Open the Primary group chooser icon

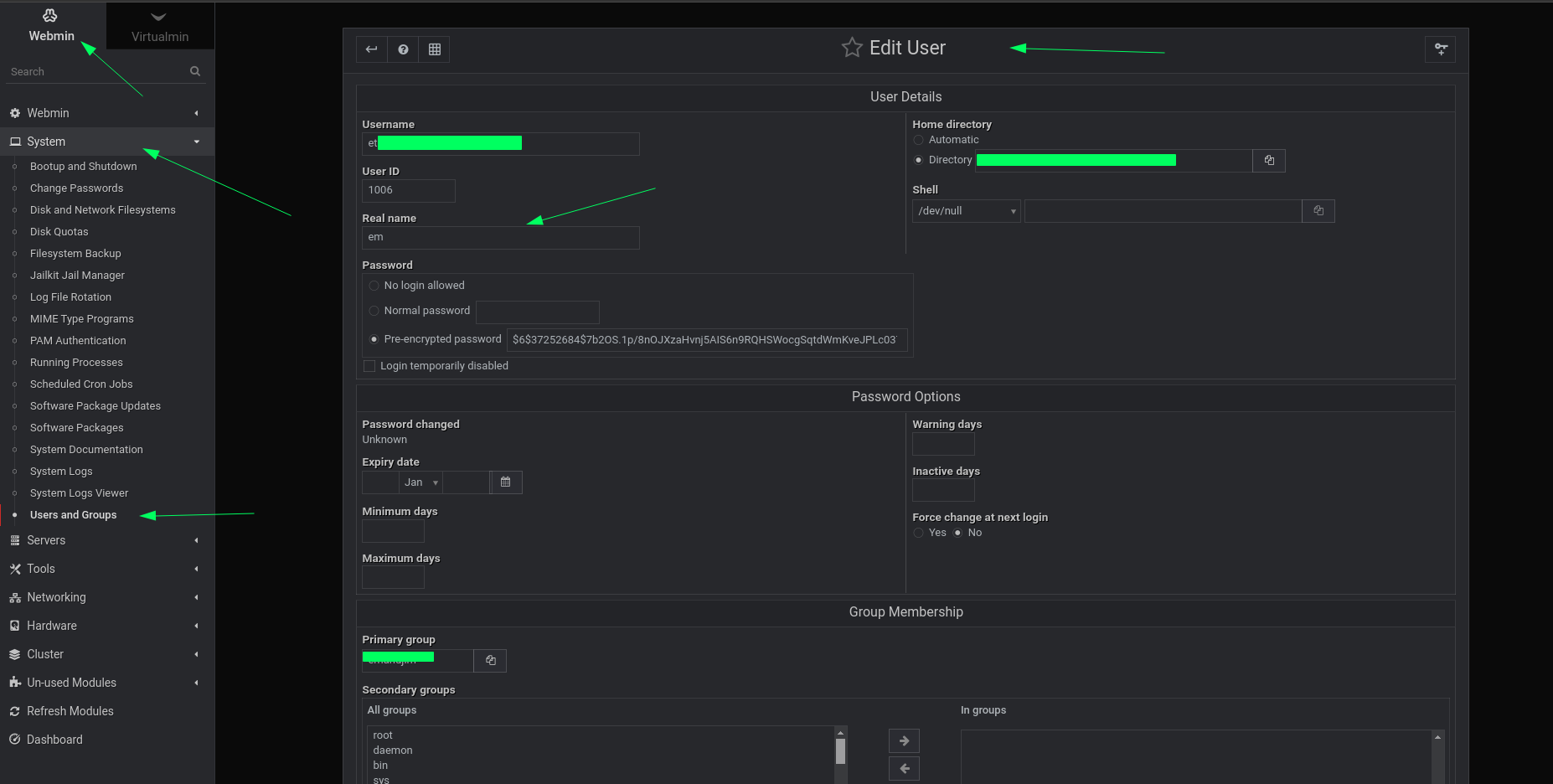coord(490,661)
